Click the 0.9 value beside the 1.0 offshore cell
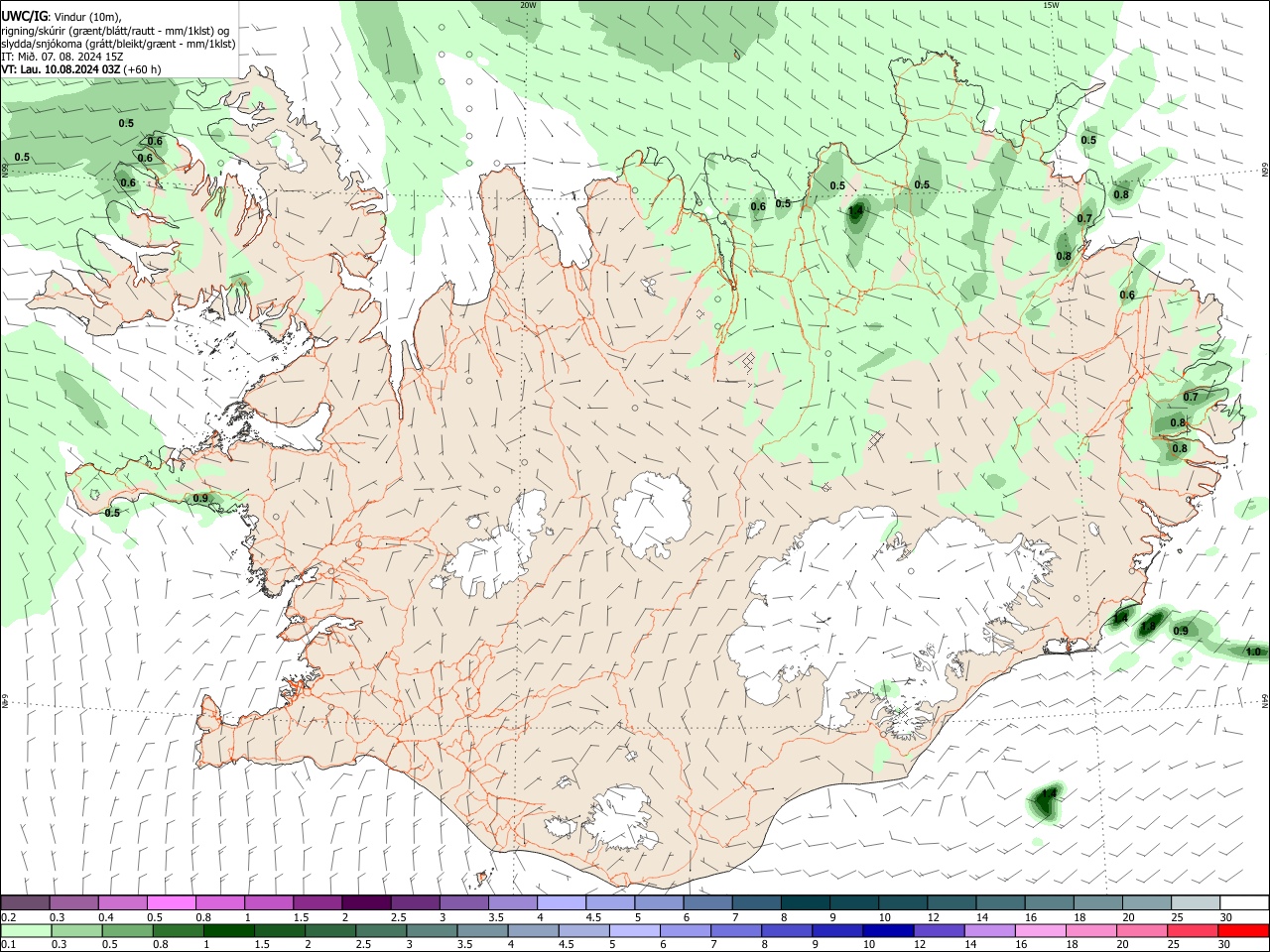Screen dimensions: 1270x952 (x=1181, y=631)
